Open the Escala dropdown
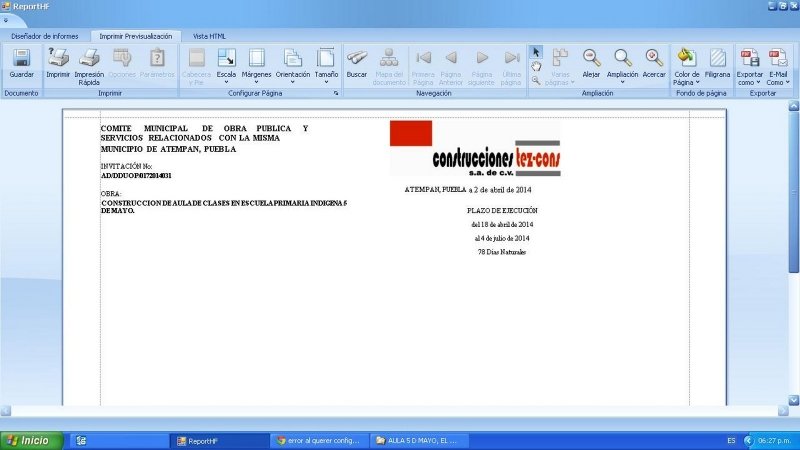 pos(227,65)
